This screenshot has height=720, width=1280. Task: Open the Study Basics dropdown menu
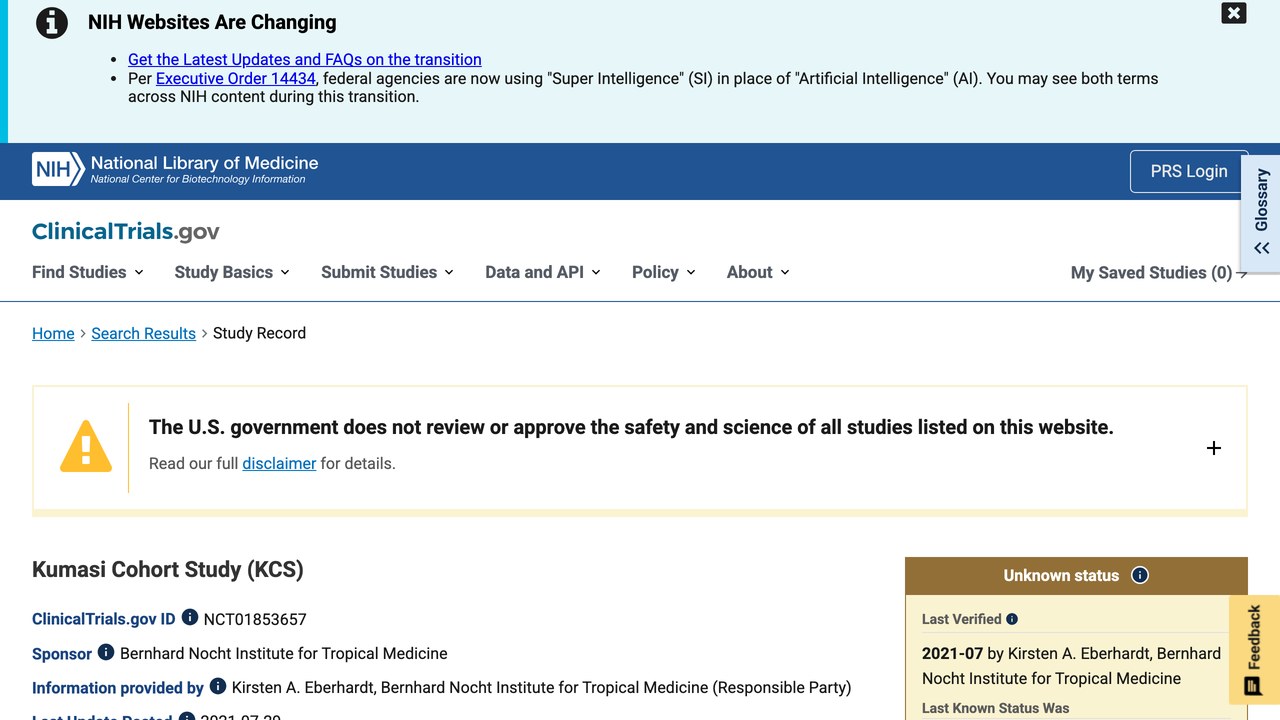[x=232, y=272]
